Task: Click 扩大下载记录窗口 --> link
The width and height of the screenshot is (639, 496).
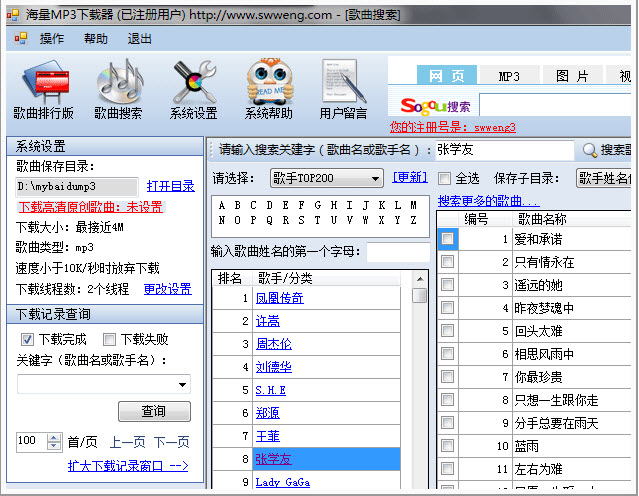Action: tap(128, 465)
